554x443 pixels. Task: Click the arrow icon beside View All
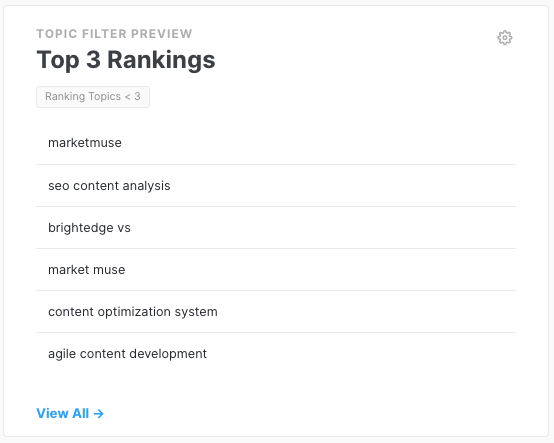pos(99,413)
